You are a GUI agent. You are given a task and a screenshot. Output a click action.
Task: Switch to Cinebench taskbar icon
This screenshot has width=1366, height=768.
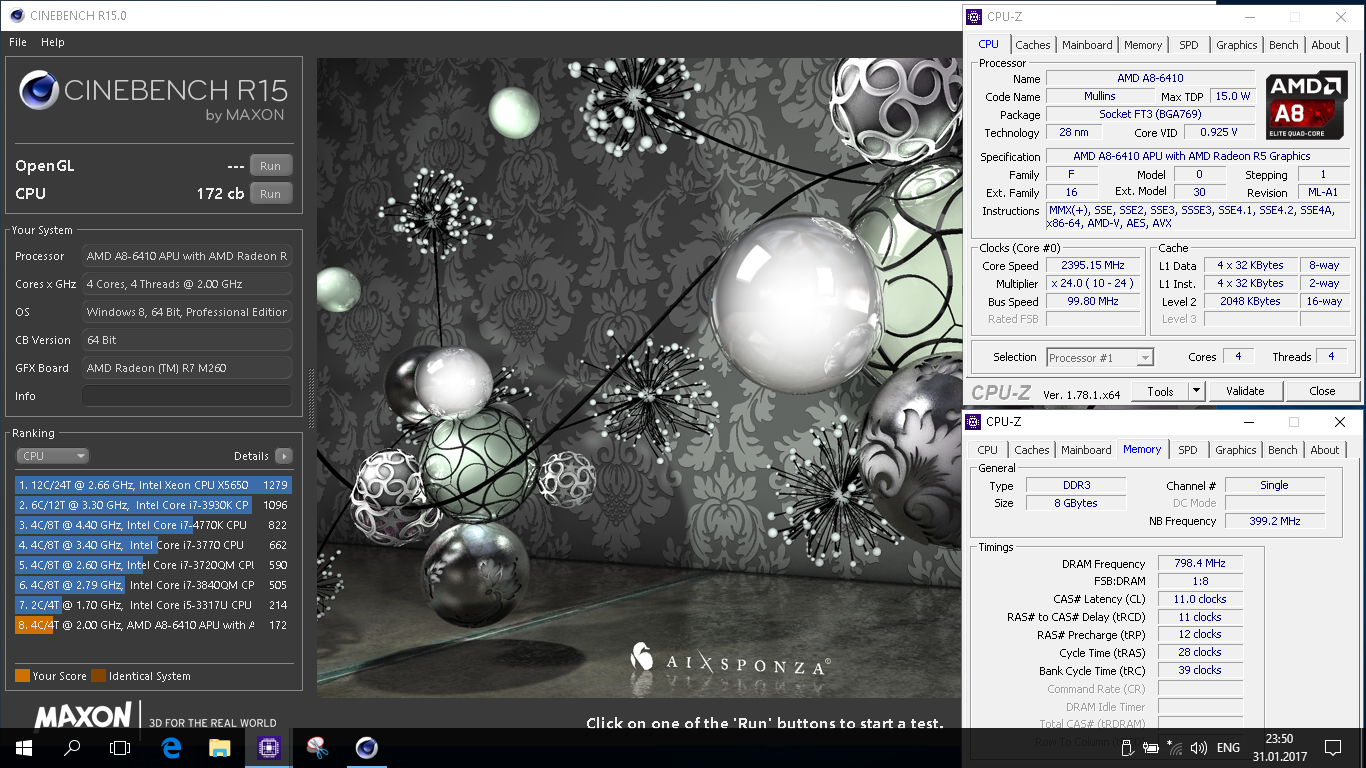[x=367, y=748]
